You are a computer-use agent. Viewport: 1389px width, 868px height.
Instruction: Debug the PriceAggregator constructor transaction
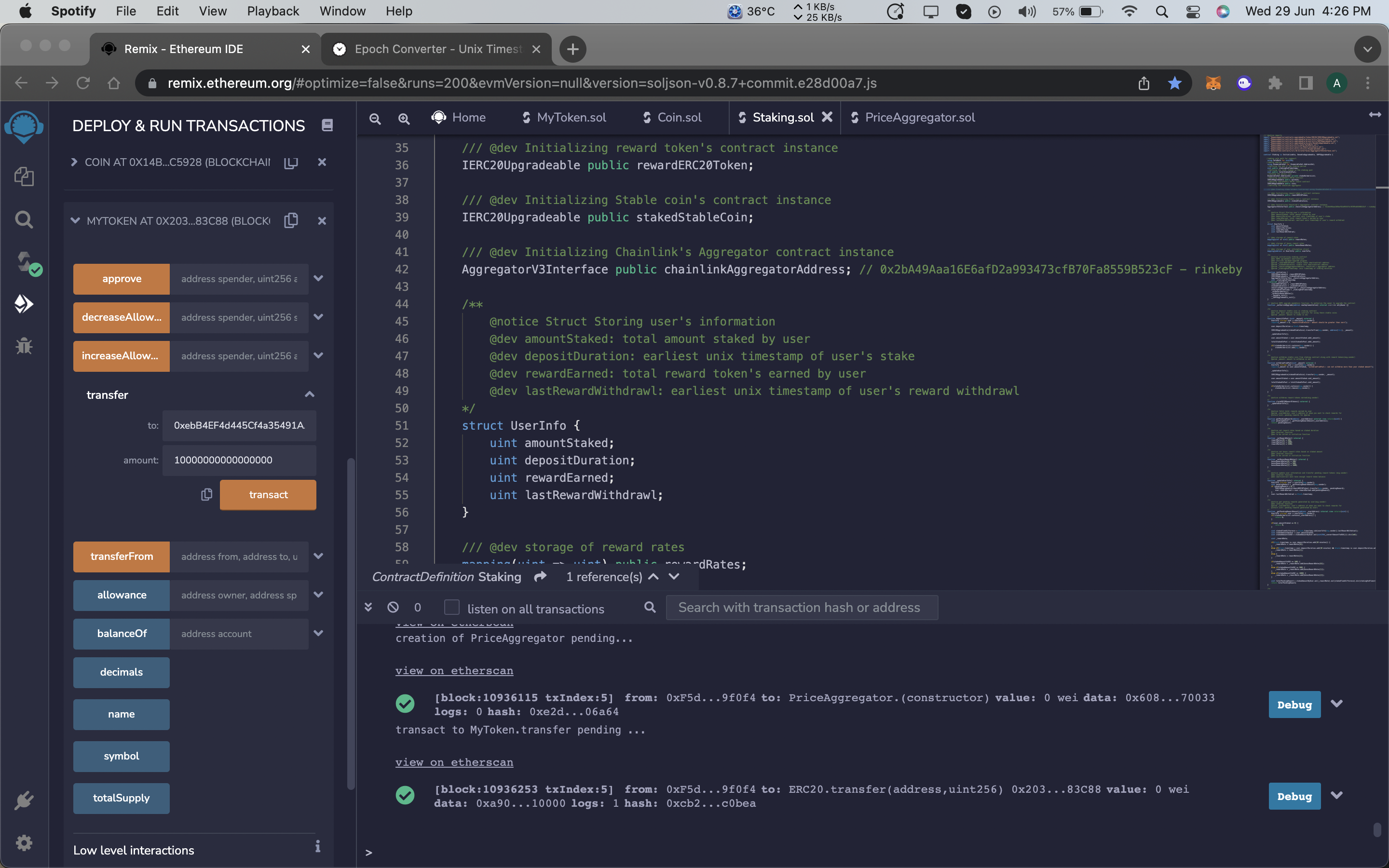[1294, 705]
